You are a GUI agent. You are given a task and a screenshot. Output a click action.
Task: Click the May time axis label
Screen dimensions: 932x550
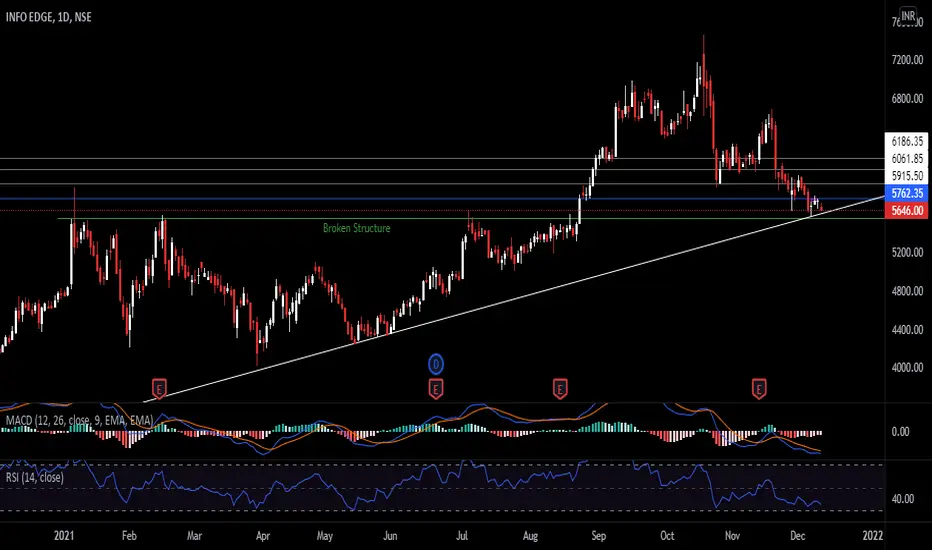point(325,536)
